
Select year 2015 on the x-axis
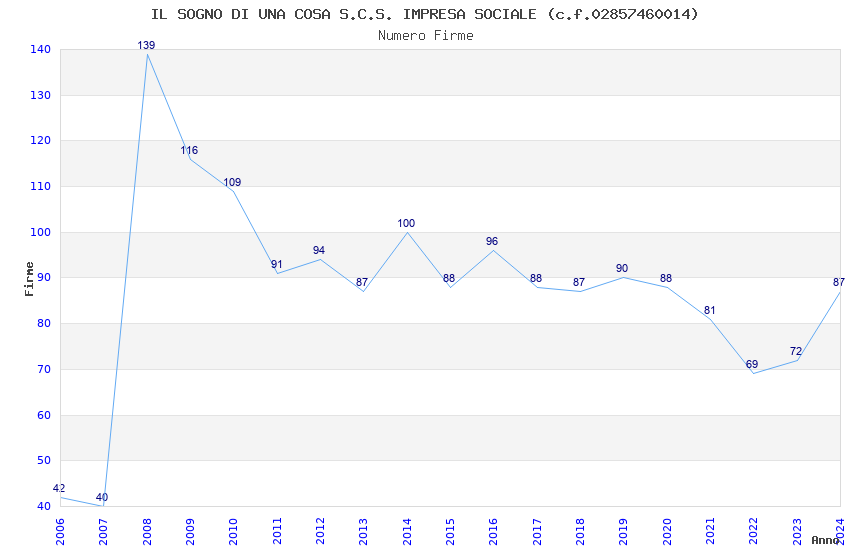pos(450,531)
